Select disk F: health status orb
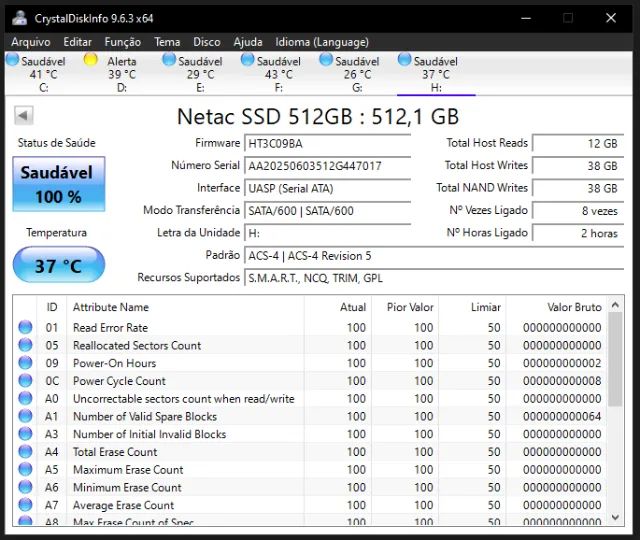Screen dimensions: 640x540 (247, 60)
